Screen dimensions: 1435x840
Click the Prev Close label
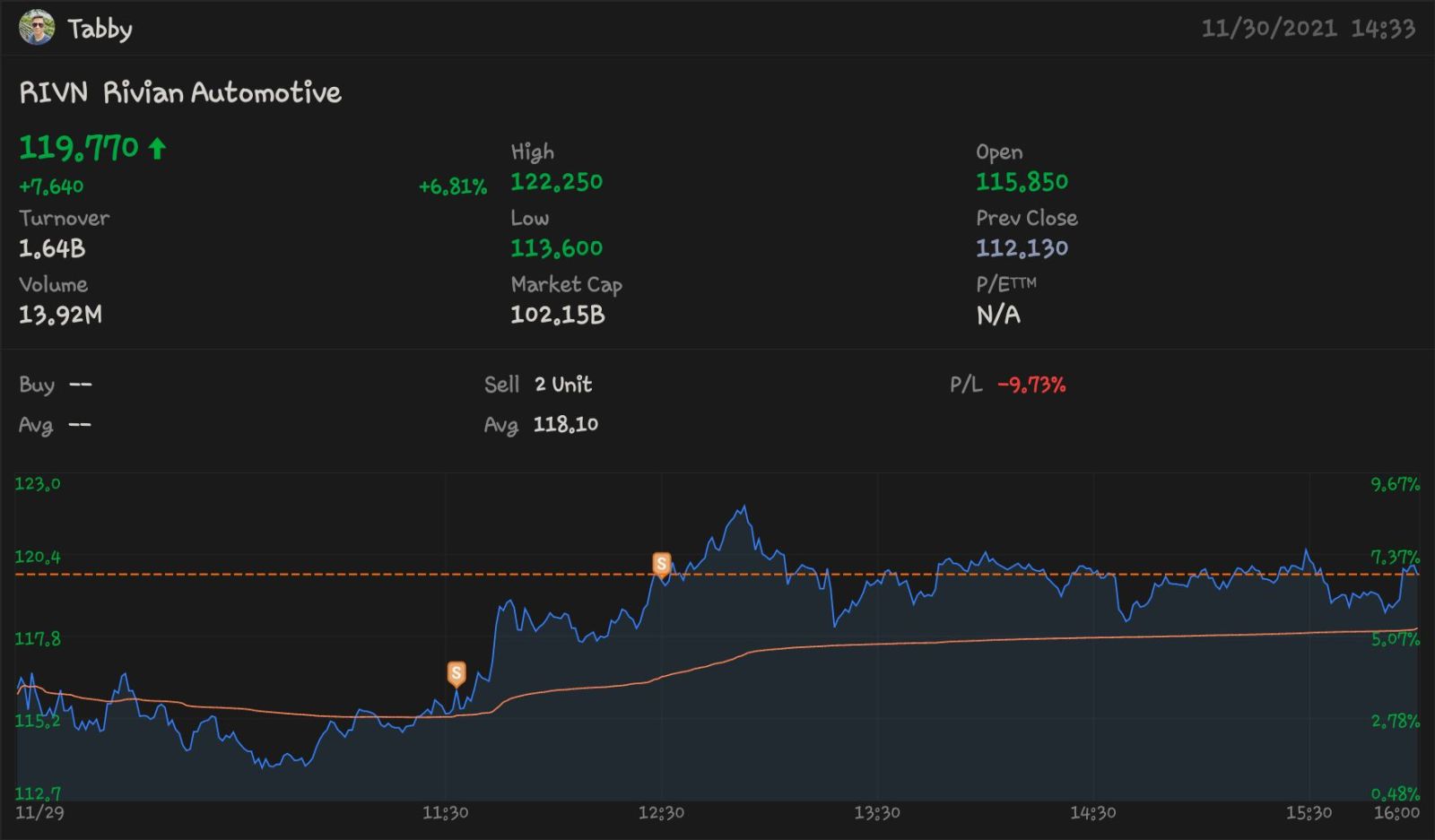(1027, 218)
